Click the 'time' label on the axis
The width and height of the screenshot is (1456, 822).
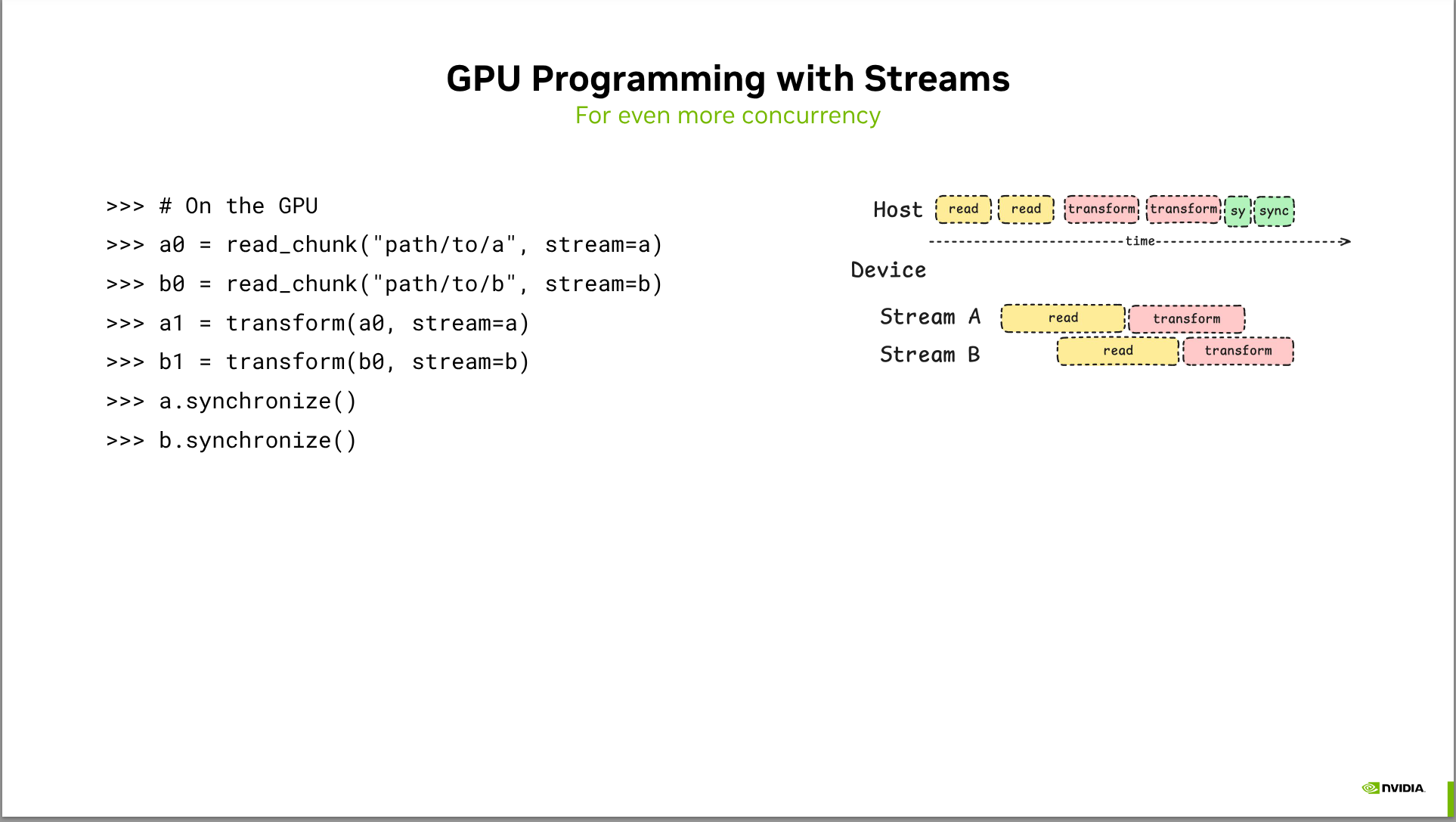(1140, 241)
